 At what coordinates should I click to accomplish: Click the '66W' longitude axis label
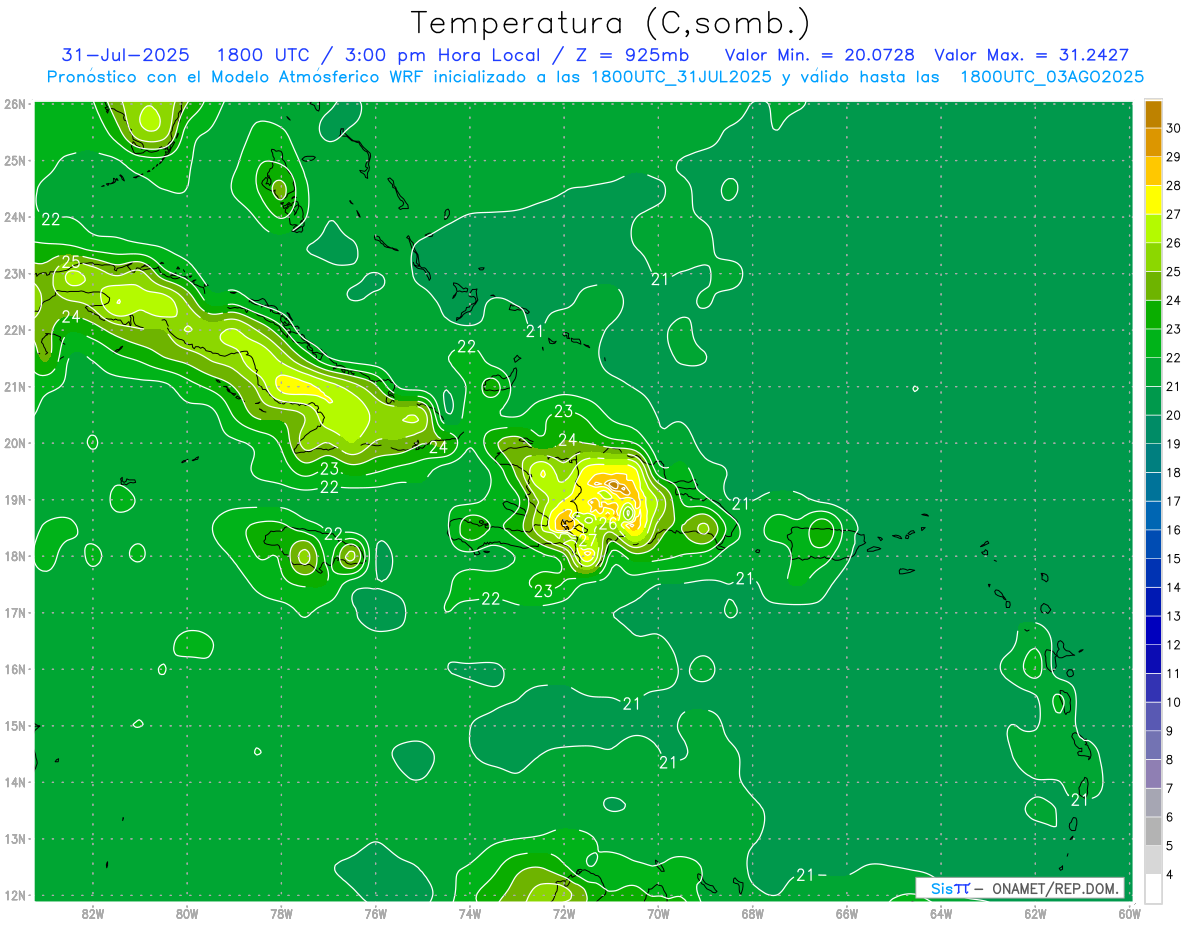click(846, 912)
